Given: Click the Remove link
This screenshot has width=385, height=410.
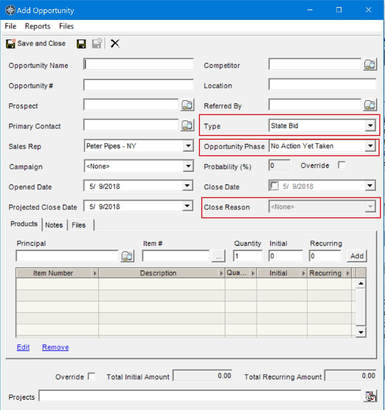Looking at the screenshot, I should (55, 347).
